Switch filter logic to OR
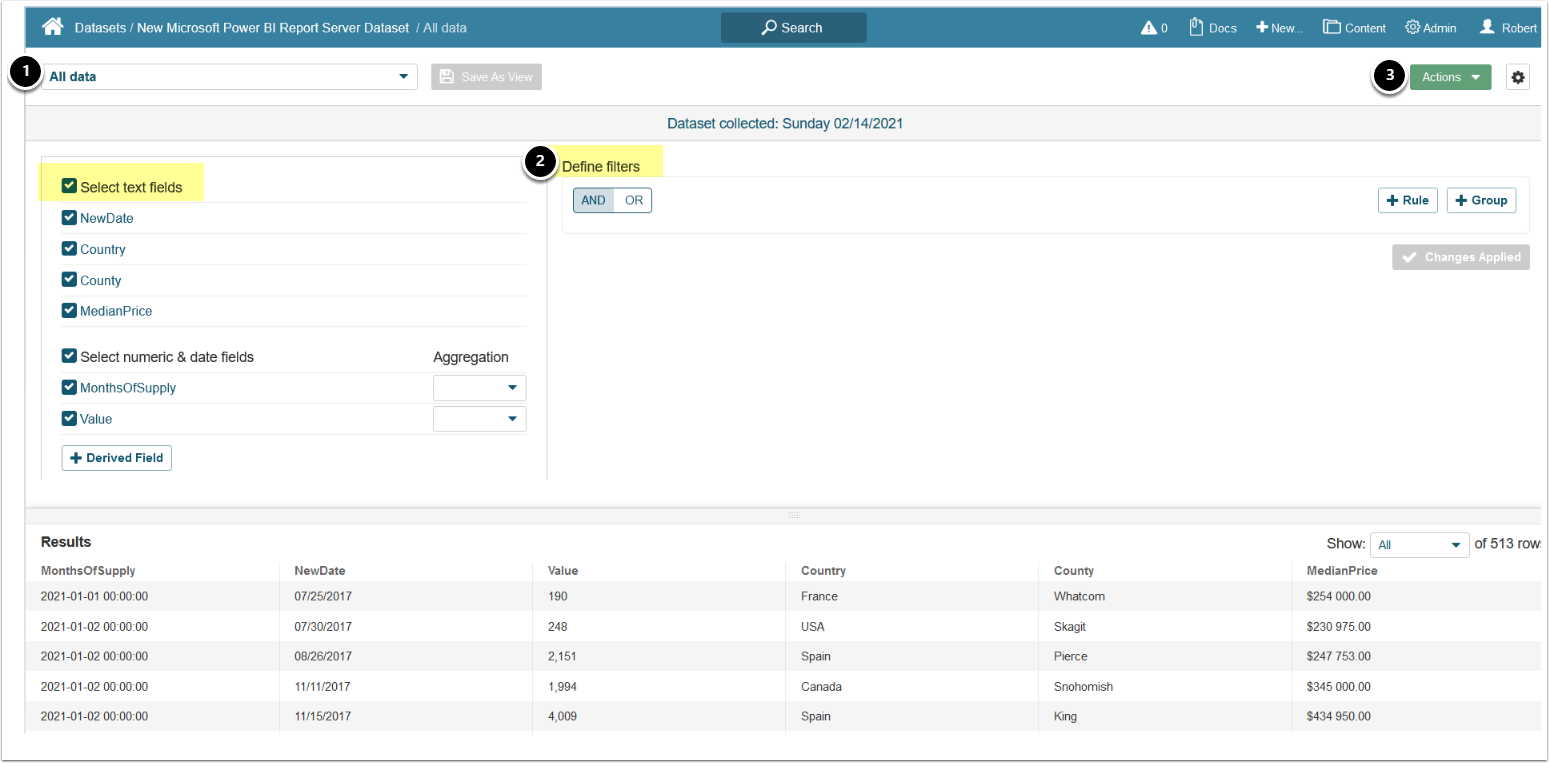The width and height of the screenshot is (1549, 763). [634, 200]
